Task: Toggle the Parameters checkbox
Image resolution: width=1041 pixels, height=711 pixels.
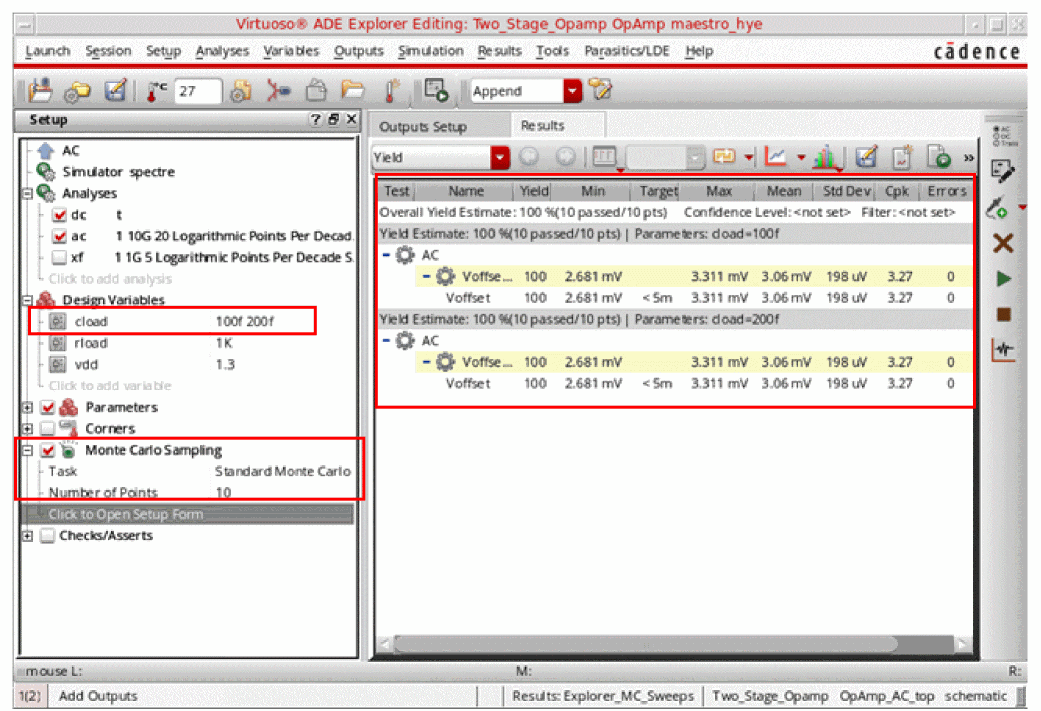Action: click(47, 407)
